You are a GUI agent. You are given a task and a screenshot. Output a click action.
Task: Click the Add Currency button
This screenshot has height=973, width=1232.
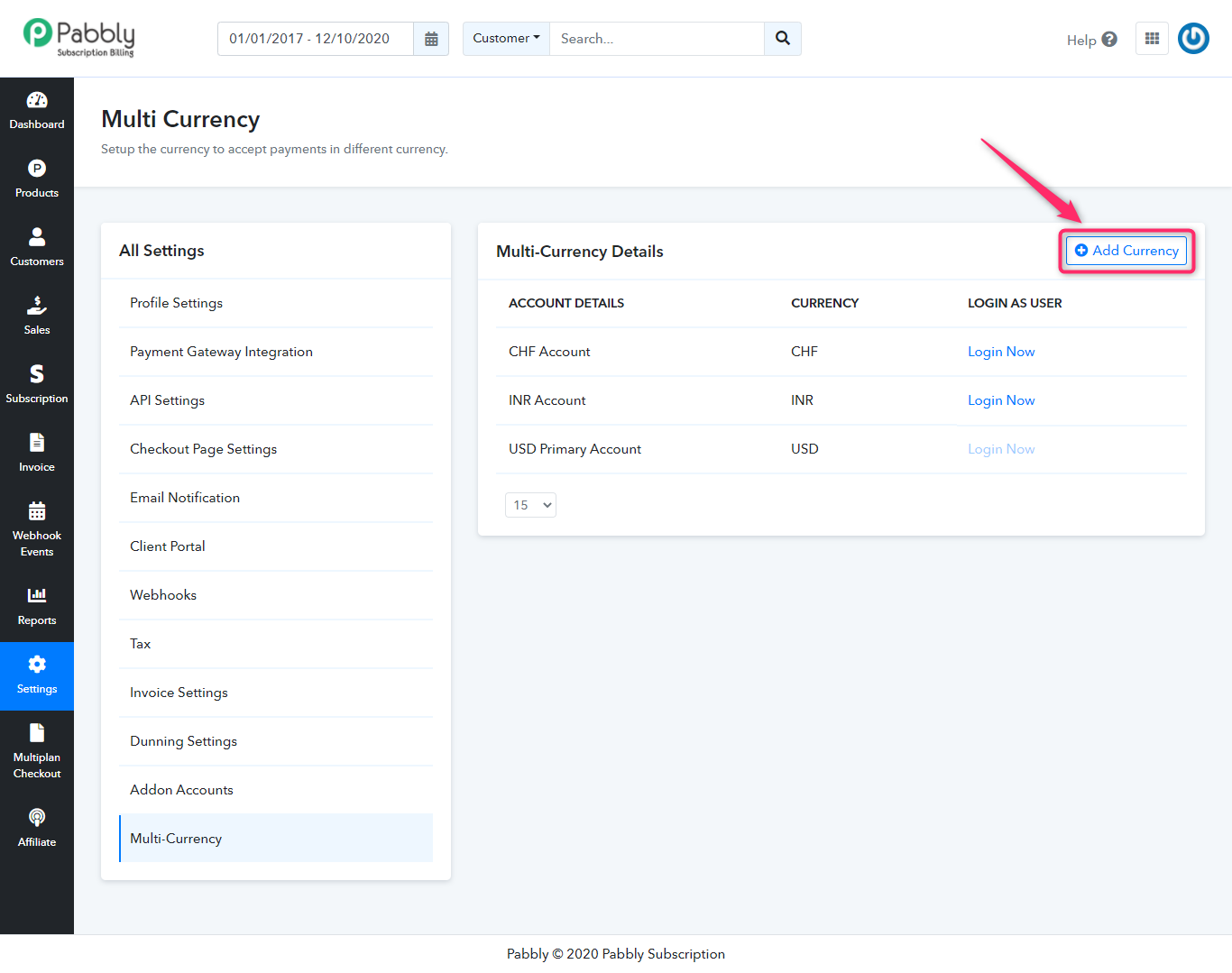coord(1126,251)
